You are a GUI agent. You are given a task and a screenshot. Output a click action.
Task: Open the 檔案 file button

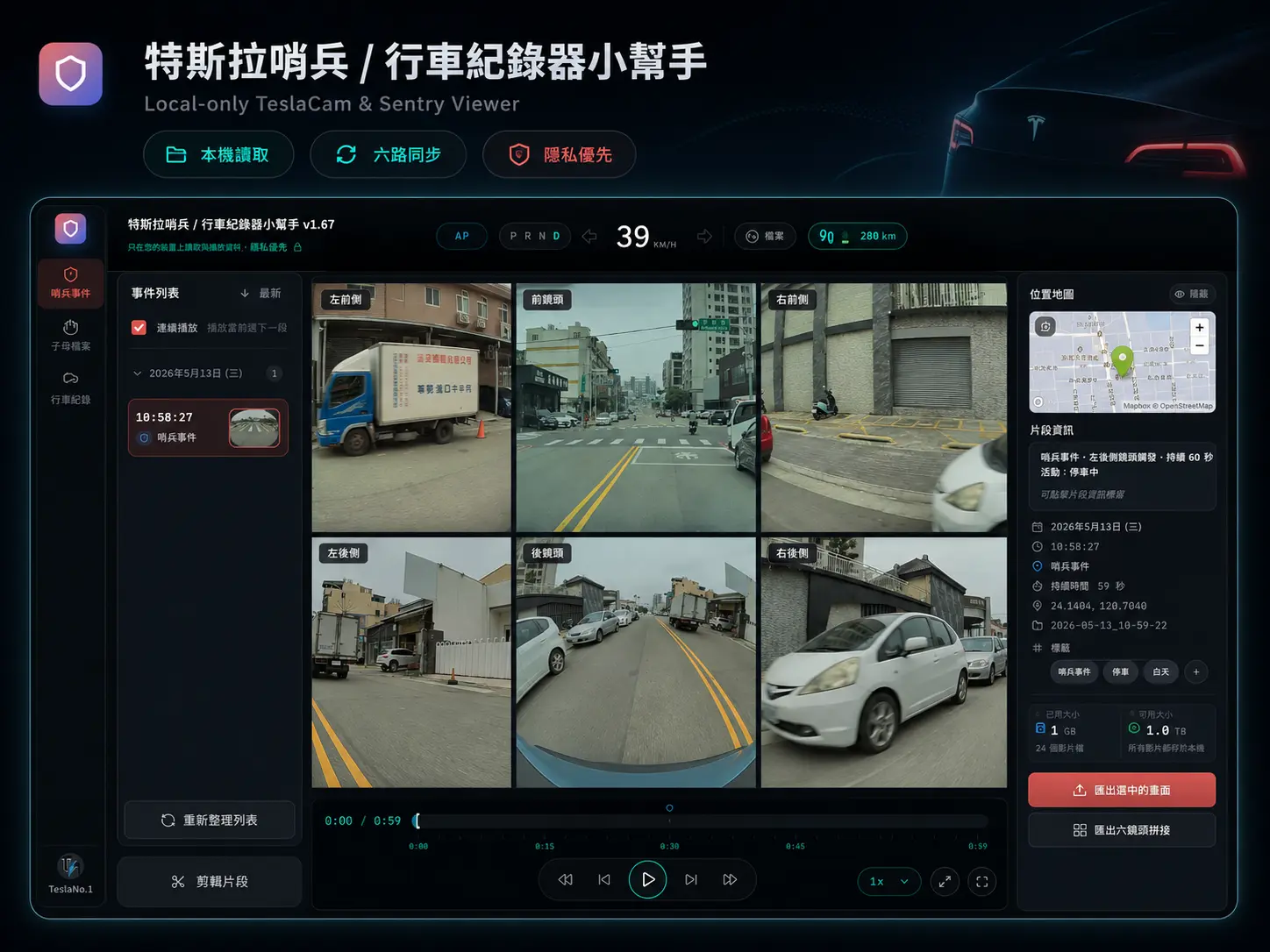click(x=765, y=236)
